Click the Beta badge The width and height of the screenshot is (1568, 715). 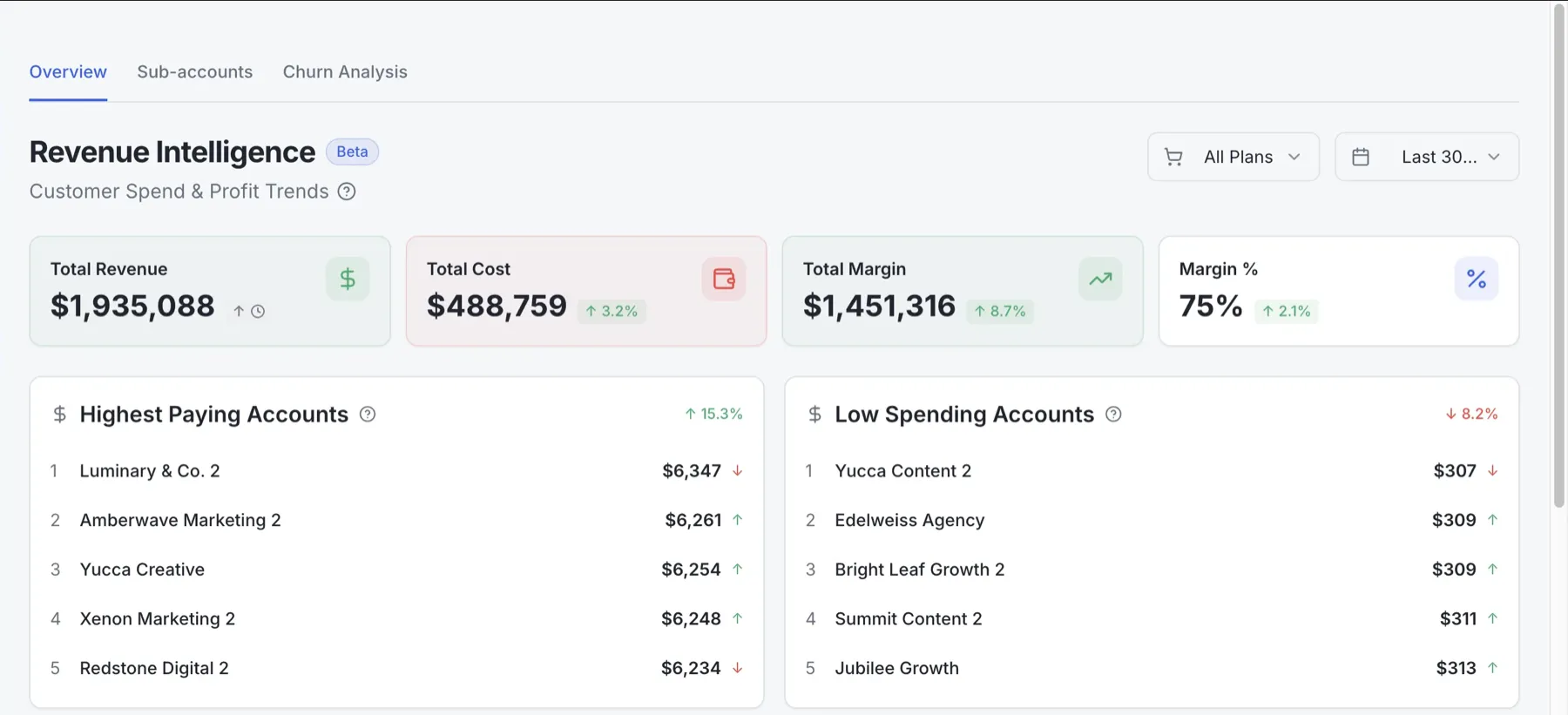[352, 152]
